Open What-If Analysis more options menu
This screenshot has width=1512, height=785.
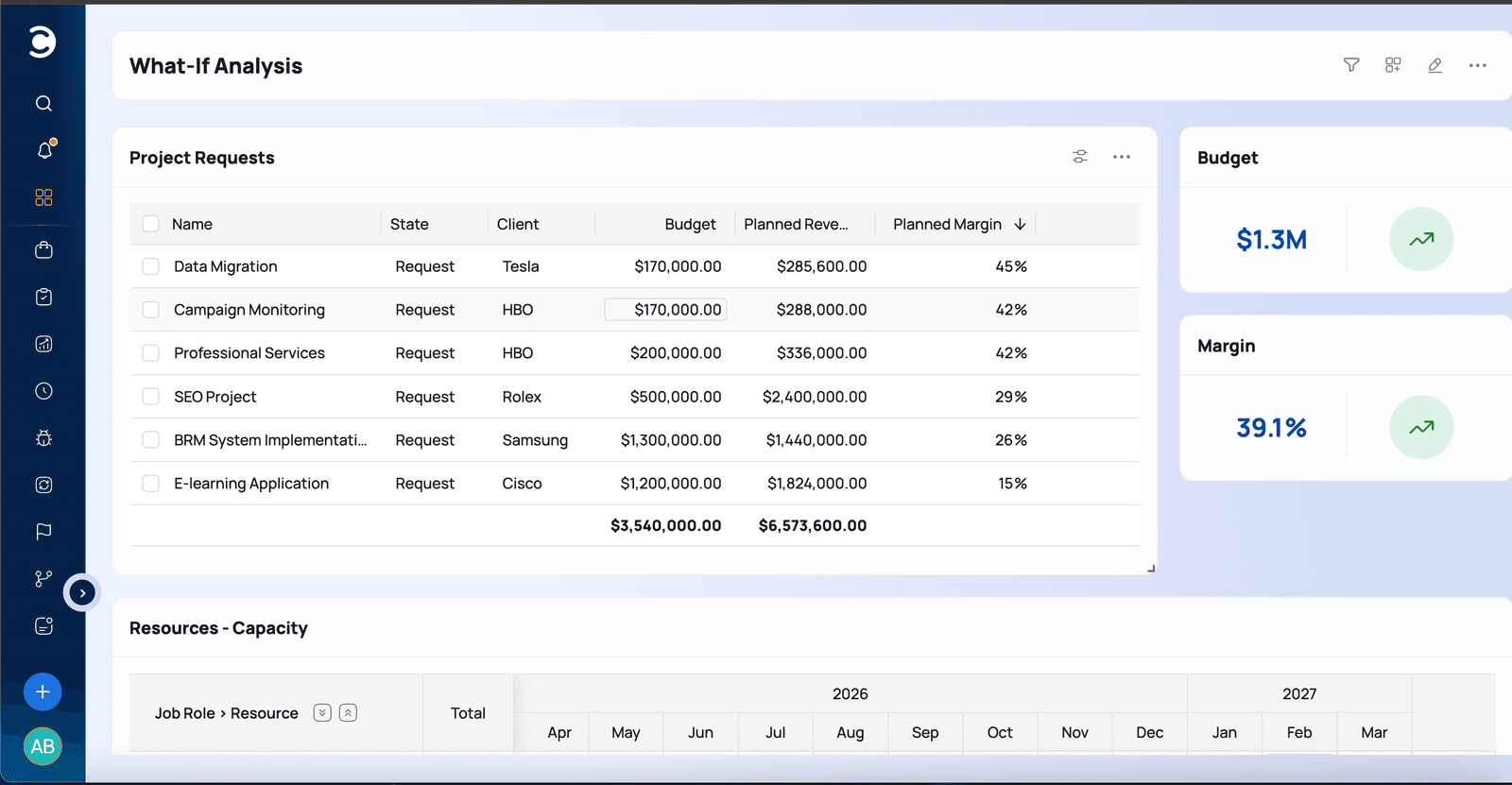(x=1478, y=65)
